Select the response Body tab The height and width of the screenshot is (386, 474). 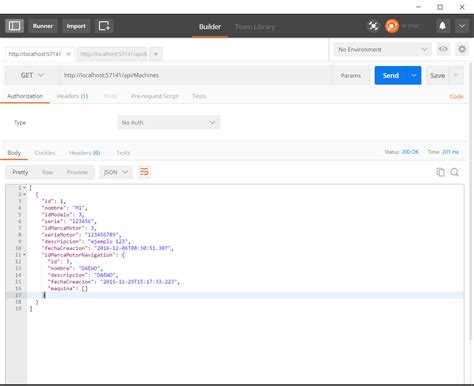14,153
